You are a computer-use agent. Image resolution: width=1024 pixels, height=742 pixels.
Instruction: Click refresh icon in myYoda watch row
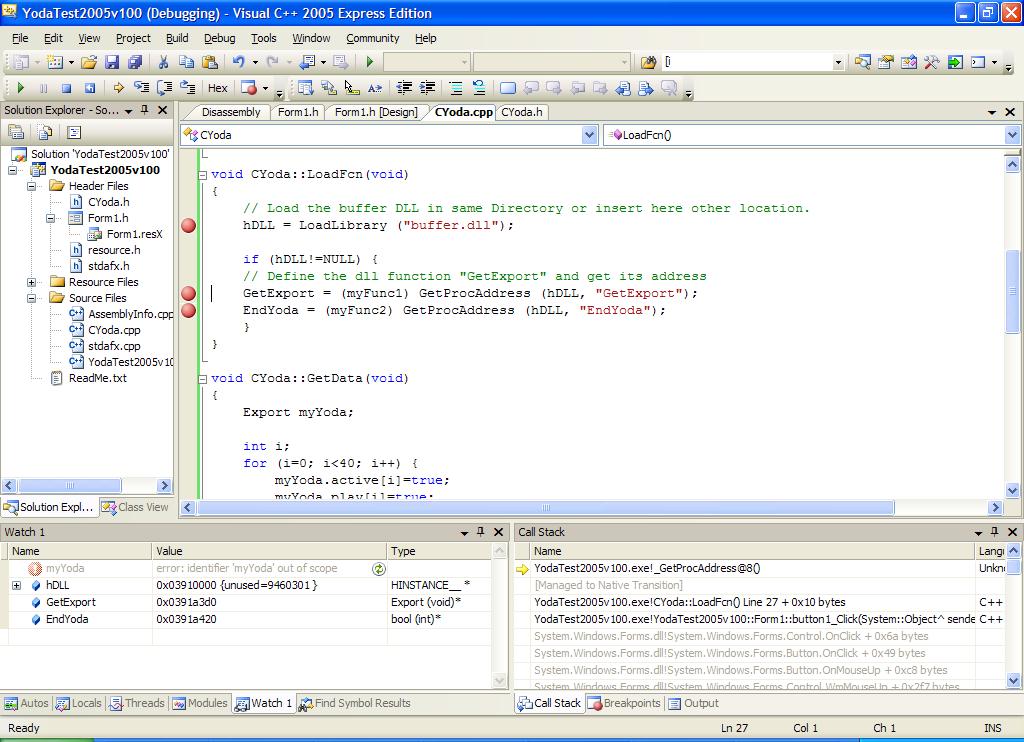pyautogui.click(x=378, y=569)
